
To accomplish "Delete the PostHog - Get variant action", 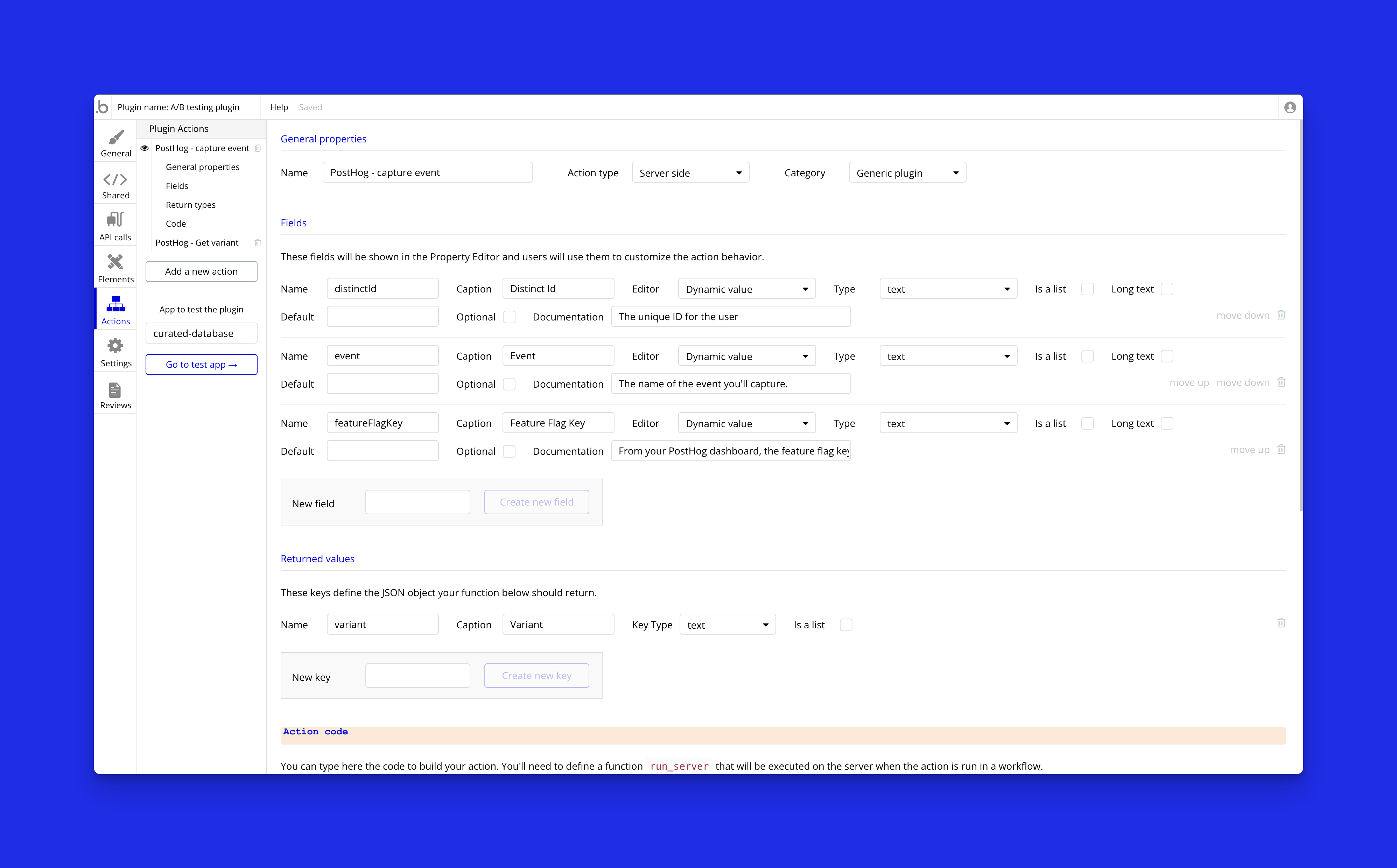I will [x=258, y=243].
